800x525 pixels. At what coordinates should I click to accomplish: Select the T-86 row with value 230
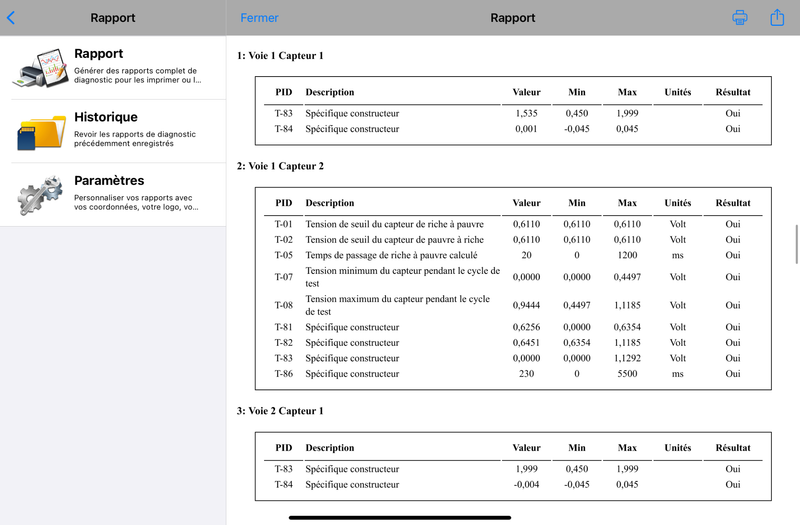[x=512, y=374]
